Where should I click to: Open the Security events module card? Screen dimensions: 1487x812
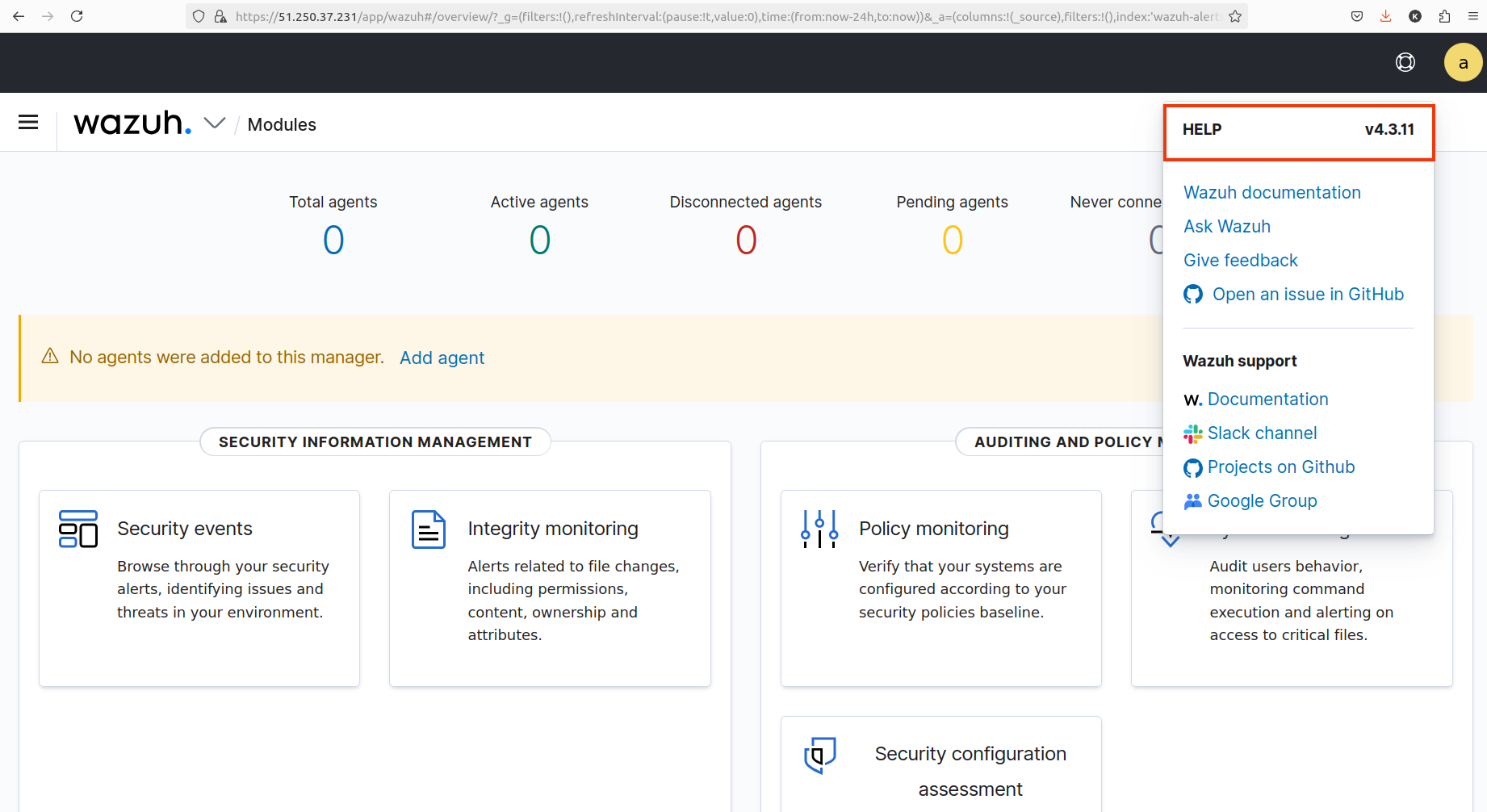tap(199, 588)
